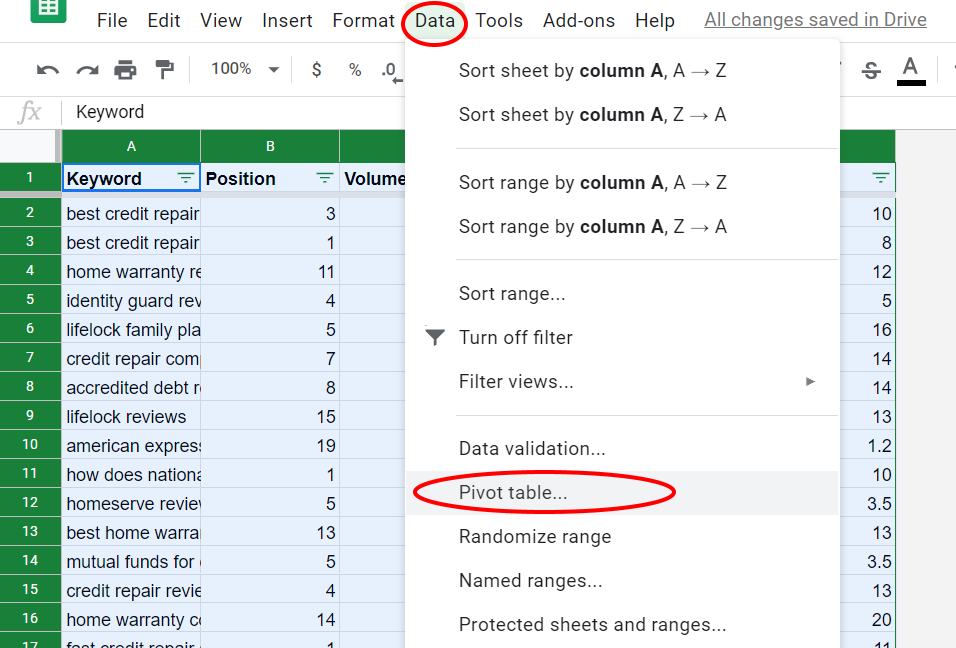Open the Add-ons menu

(x=579, y=21)
